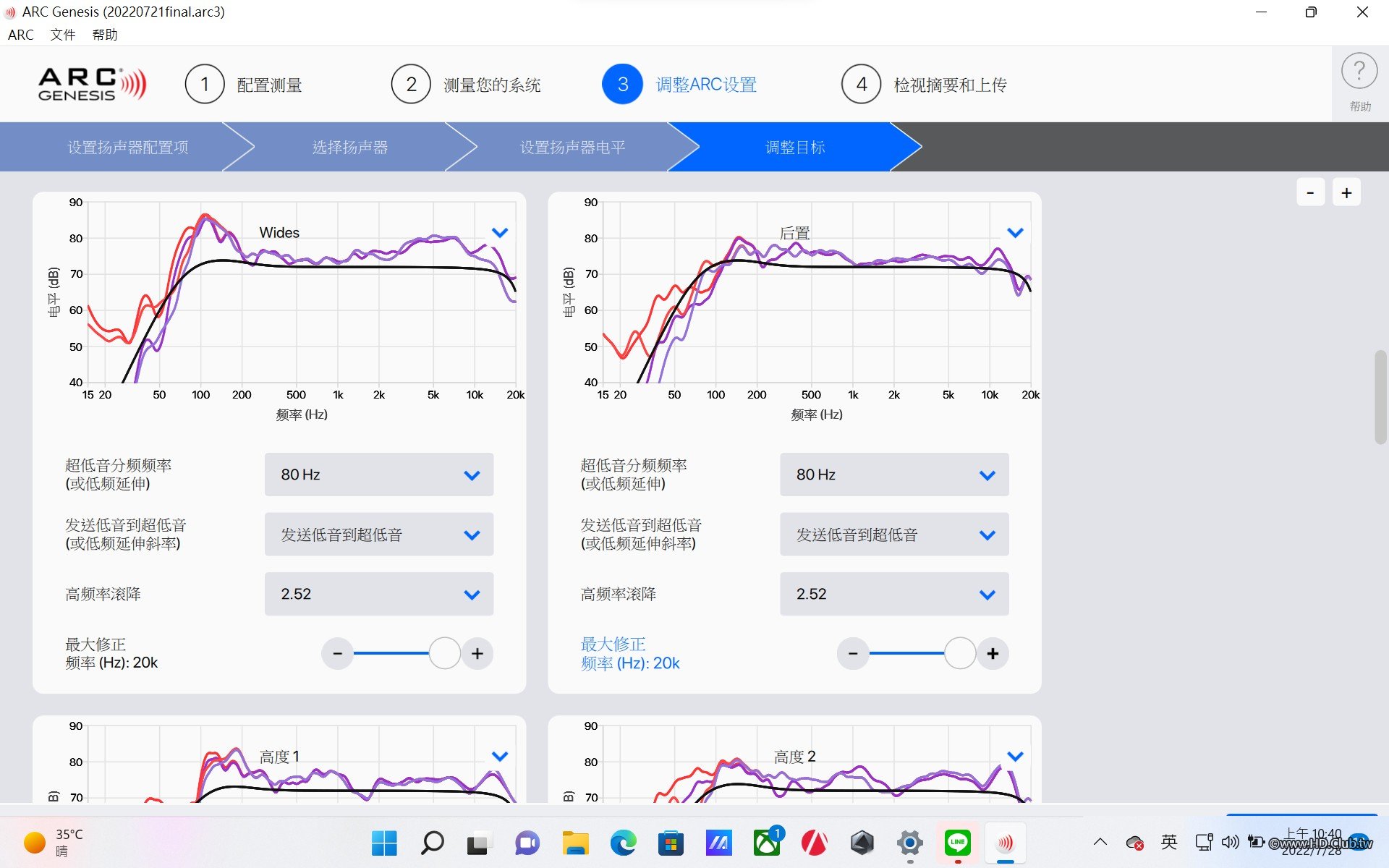Open Task View from taskbar
The height and width of the screenshot is (868, 1389).
(x=479, y=843)
